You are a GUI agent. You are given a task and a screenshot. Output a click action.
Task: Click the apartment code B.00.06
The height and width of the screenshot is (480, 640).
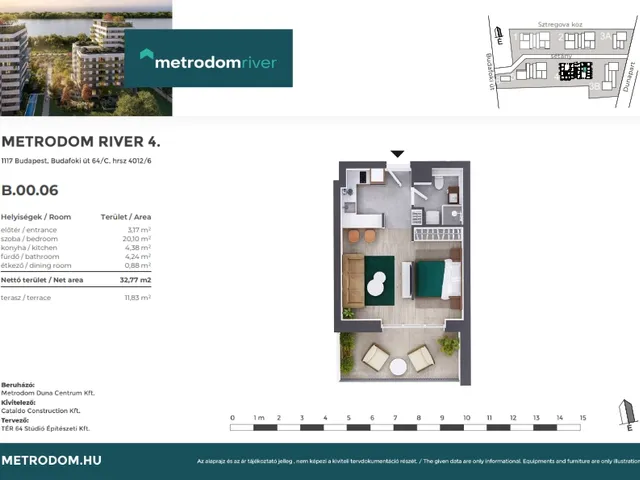coord(30,190)
